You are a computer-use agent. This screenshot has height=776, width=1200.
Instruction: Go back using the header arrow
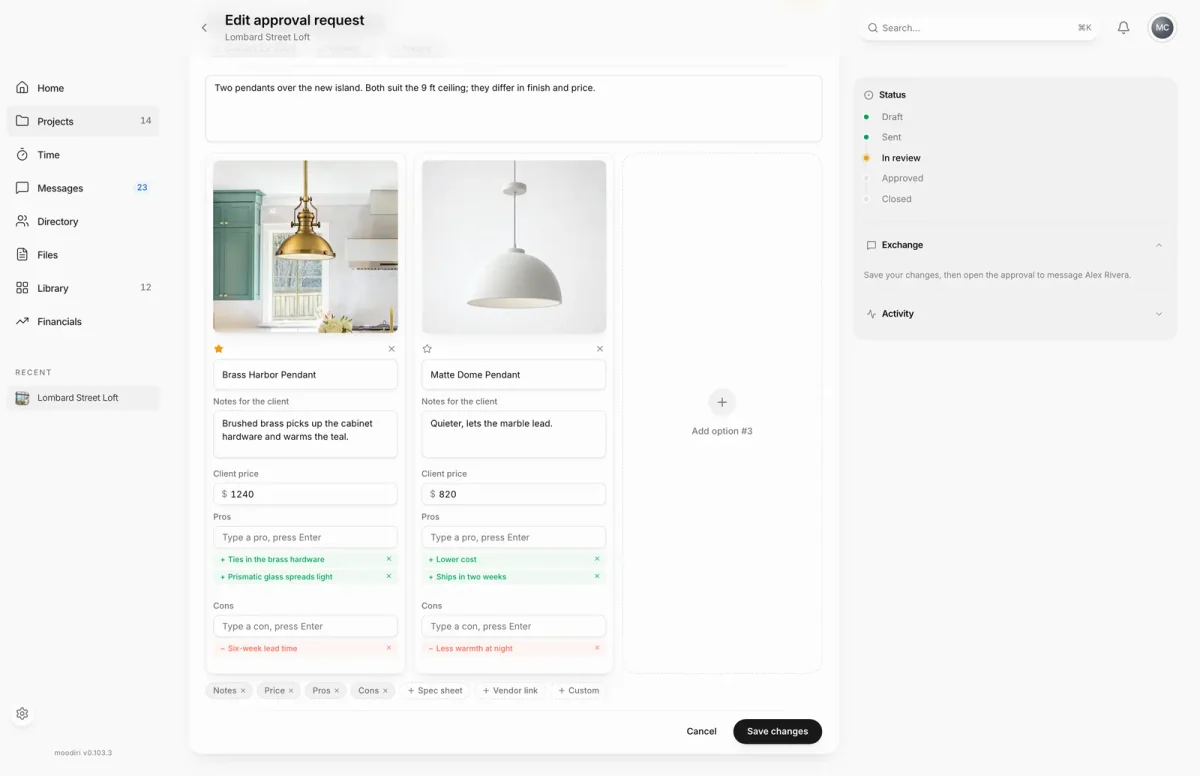click(204, 28)
